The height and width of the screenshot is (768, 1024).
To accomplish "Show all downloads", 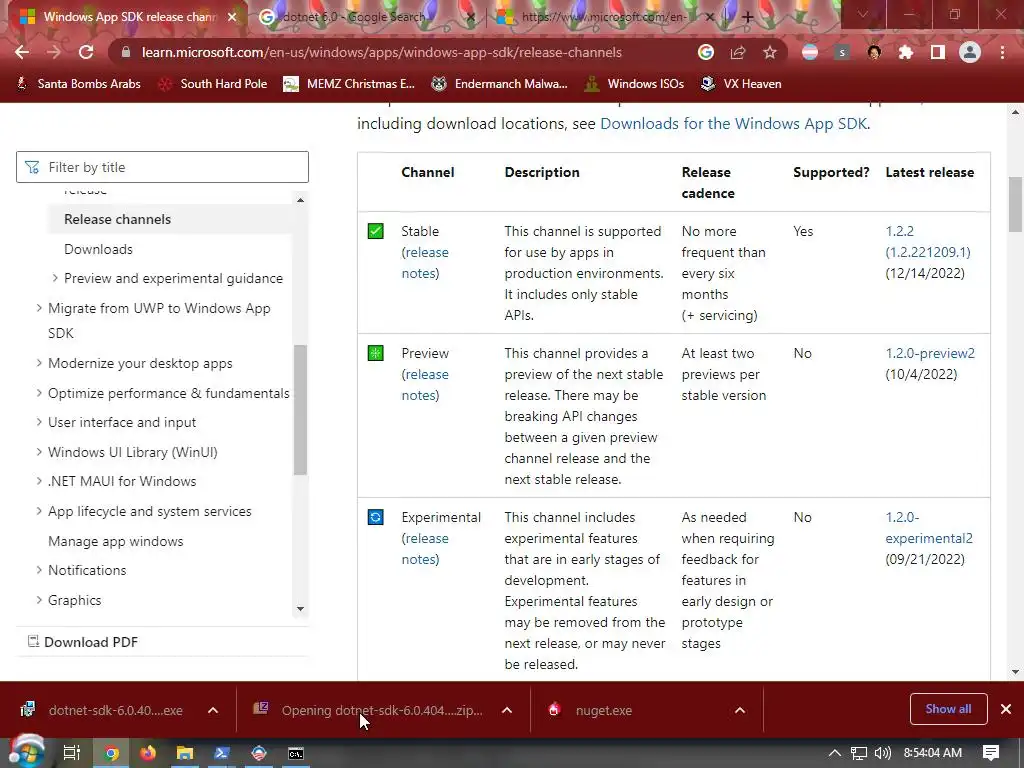I will coord(948,709).
